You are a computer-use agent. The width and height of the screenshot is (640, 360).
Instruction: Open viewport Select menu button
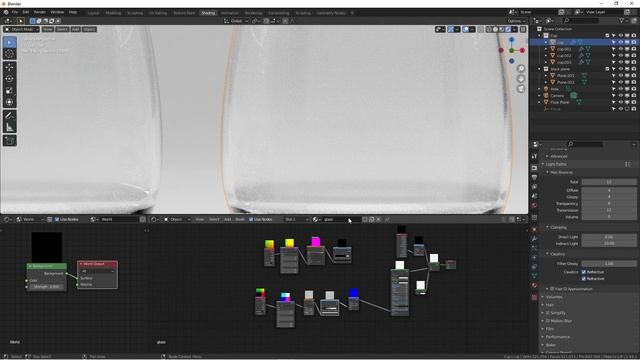click(x=62, y=29)
